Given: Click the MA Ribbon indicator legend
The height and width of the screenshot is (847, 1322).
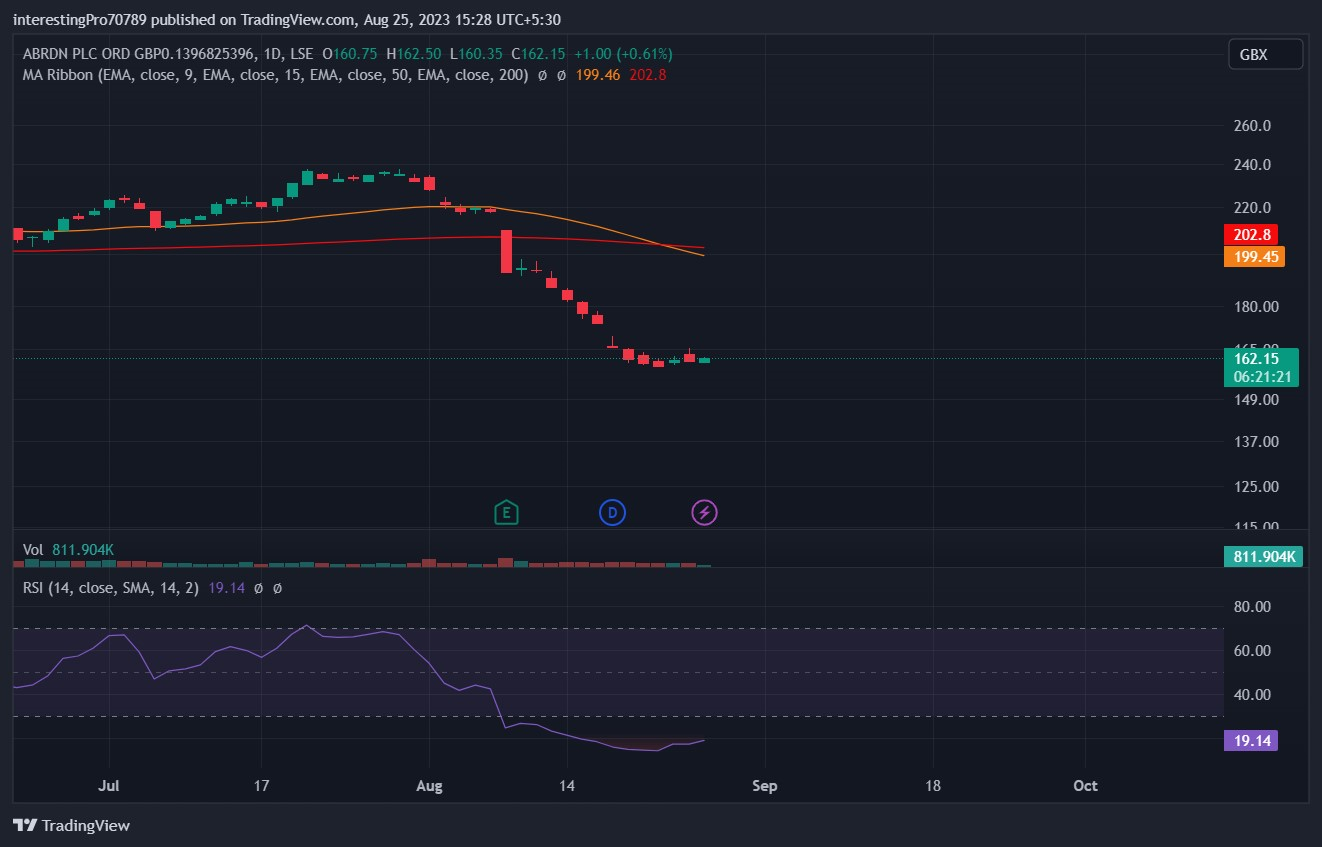Looking at the screenshot, I should (275, 75).
